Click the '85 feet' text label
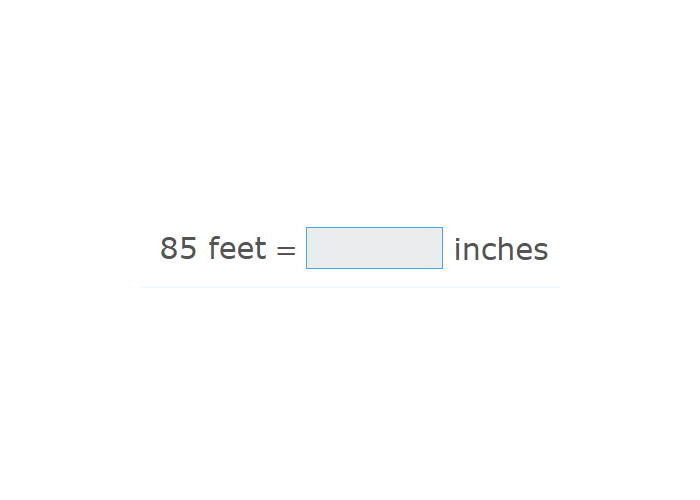Screen dimensions: 700x500 213,248
